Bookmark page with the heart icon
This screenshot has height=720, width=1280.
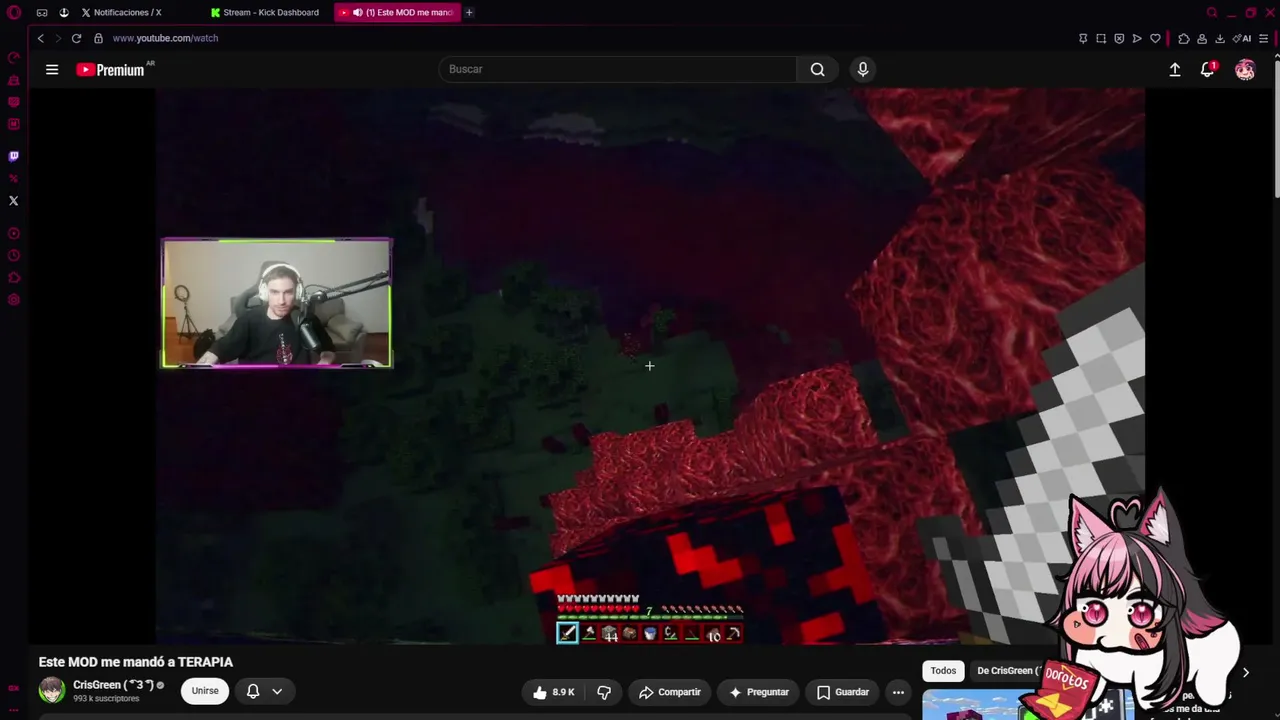pos(1155,39)
